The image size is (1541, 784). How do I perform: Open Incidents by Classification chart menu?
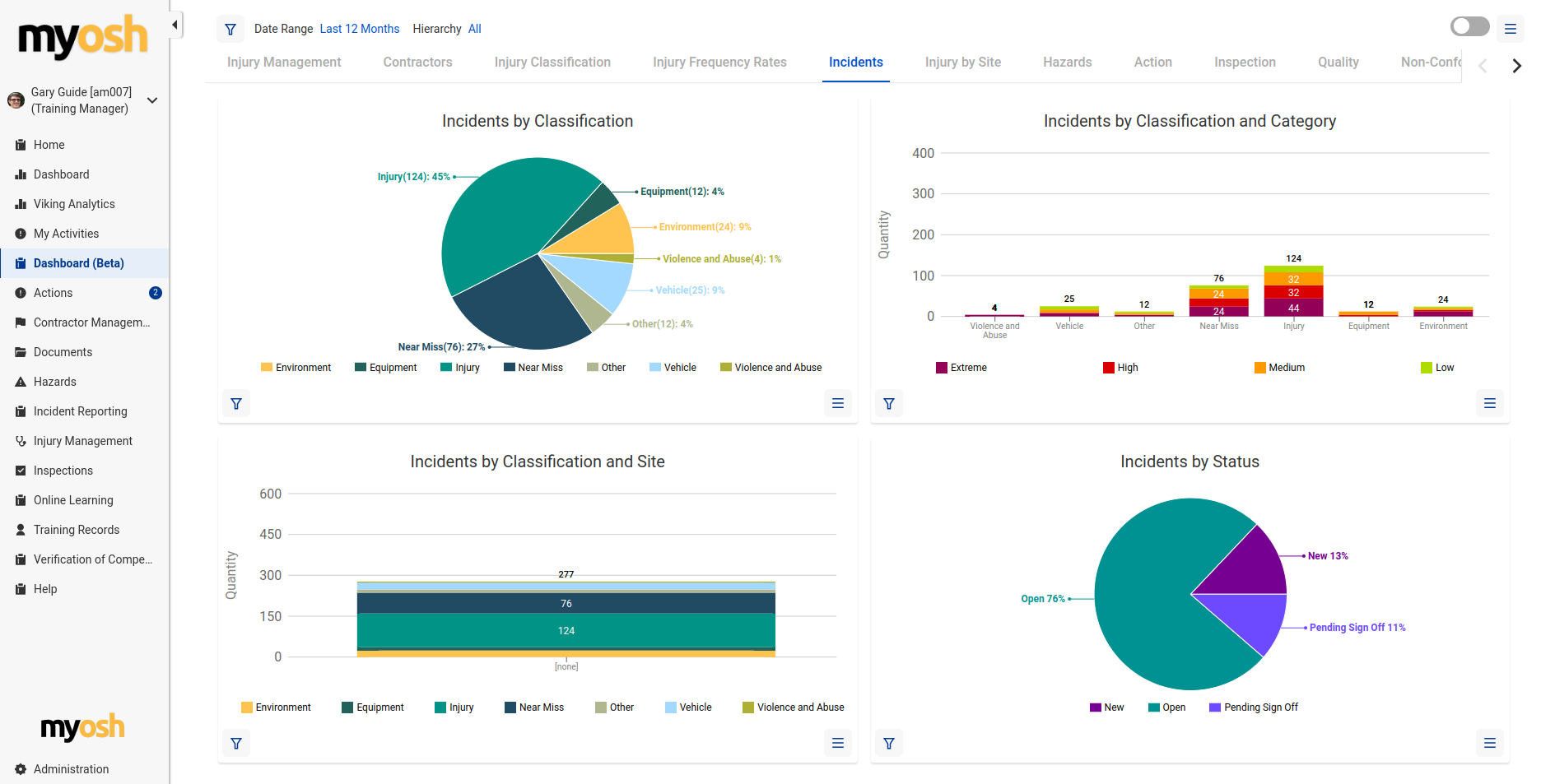click(x=838, y=403)
